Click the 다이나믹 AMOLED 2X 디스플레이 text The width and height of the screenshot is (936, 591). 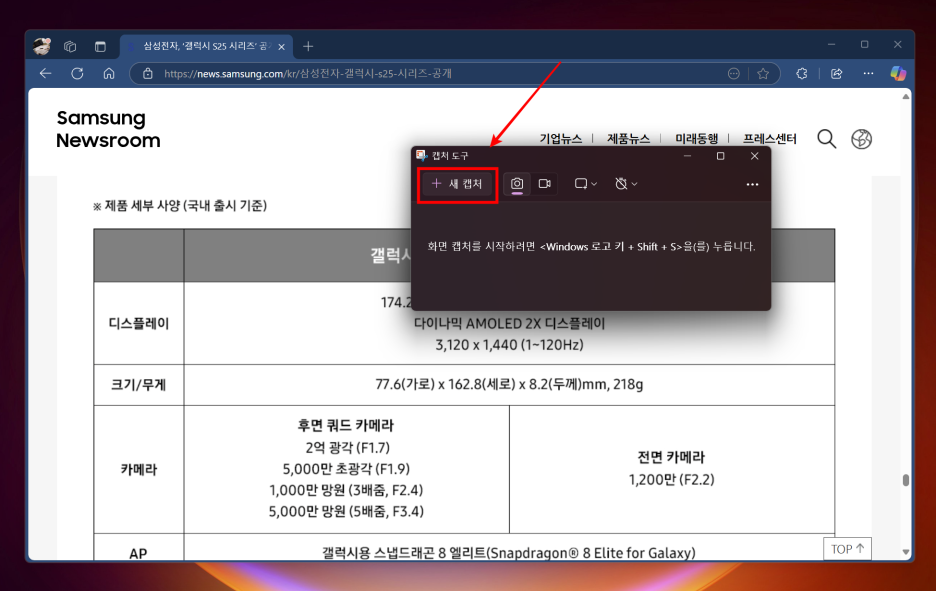509,324
